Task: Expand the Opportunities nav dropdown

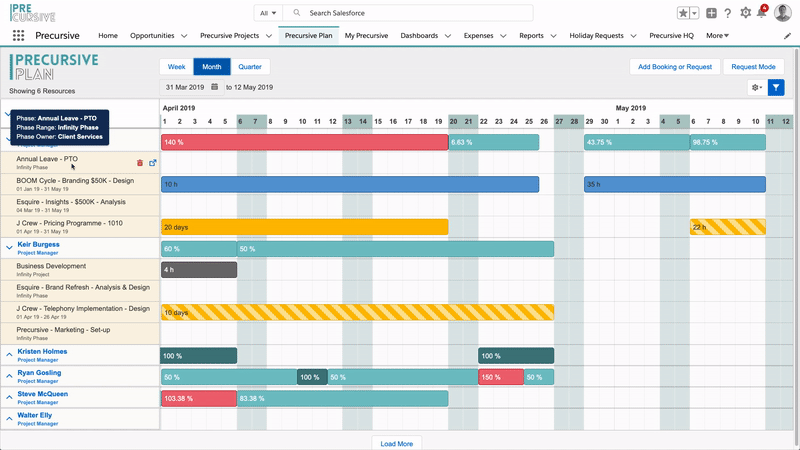Action: pyautogui.click(x=184, y=36)
